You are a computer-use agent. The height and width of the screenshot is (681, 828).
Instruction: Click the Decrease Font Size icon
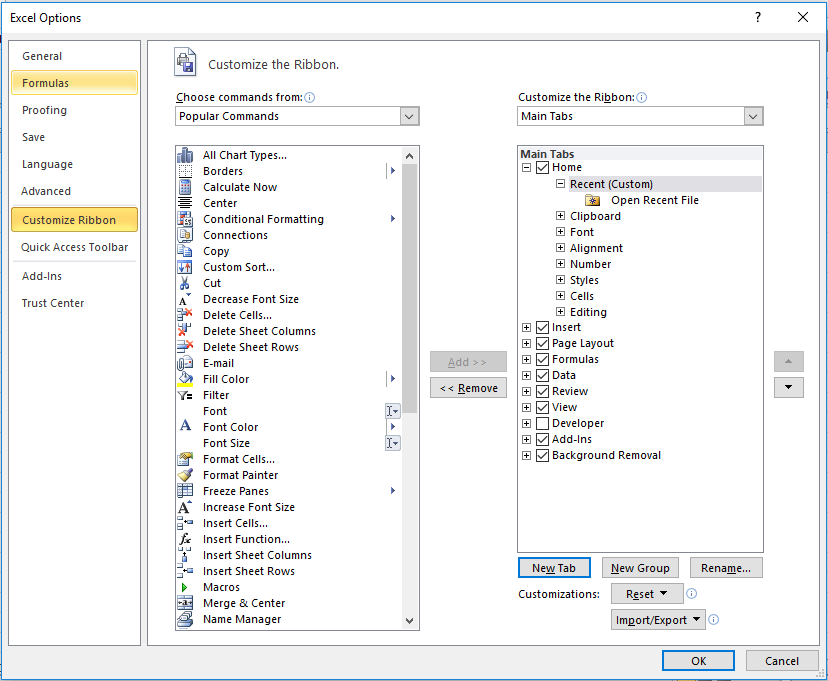184,299
